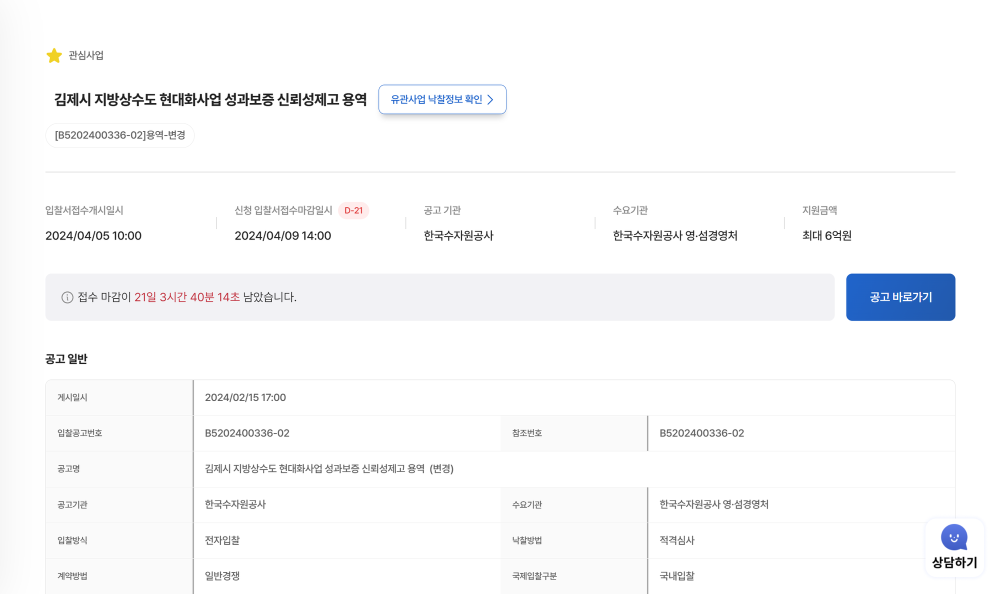Viewport: 1000px width, 594px height.
Task: Select the [B5202400336-02]용역-변경 tag
Action: (x=119, y=135)
